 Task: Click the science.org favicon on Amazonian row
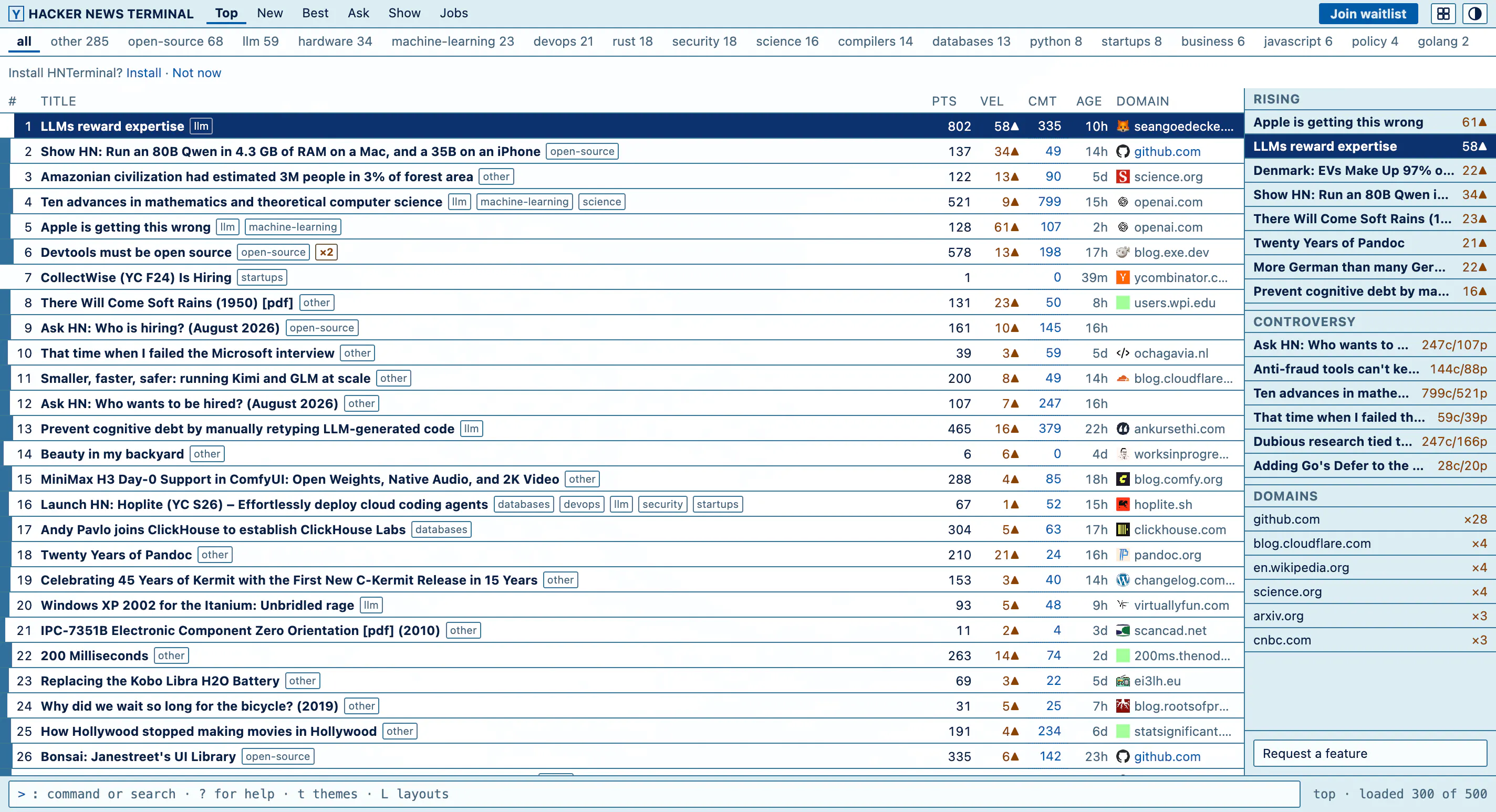1123,176
